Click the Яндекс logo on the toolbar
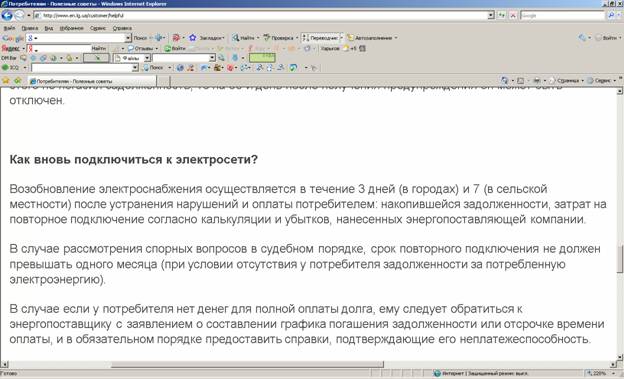Screen dimensions: 624x379 point(11,48)
